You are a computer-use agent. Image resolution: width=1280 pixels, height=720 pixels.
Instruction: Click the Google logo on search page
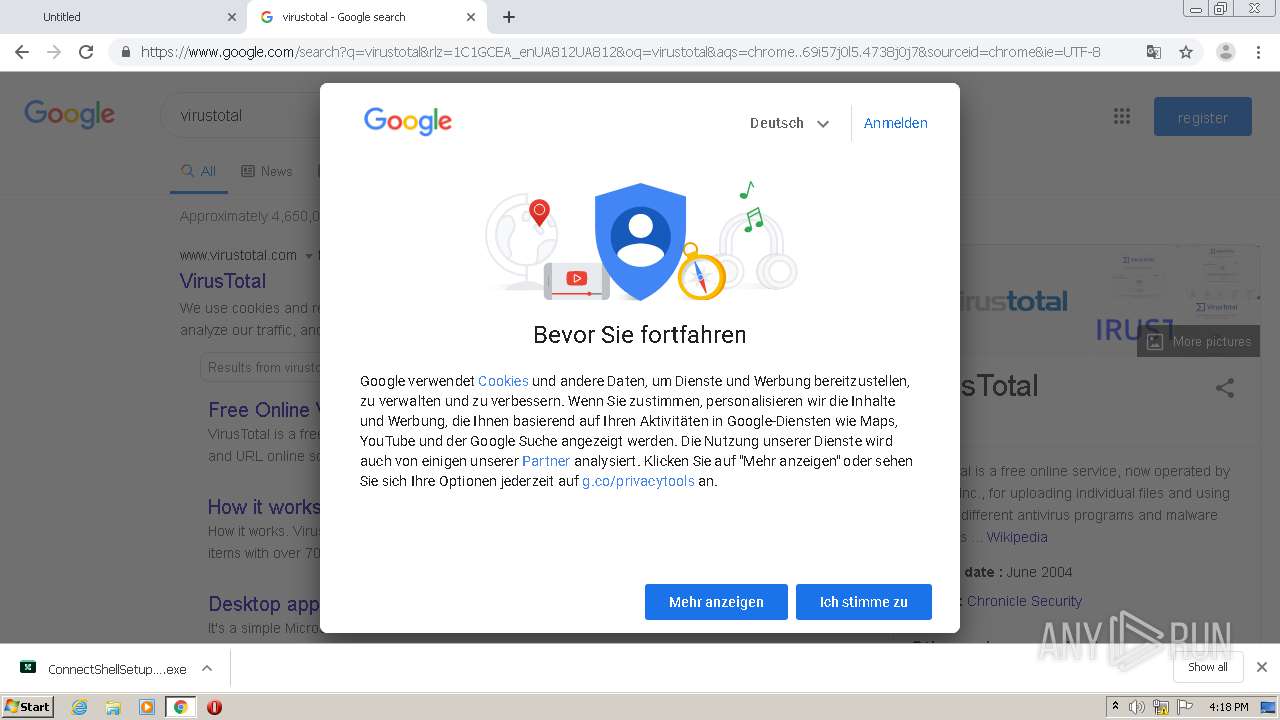pyautogui.click(x=69, y=114)
